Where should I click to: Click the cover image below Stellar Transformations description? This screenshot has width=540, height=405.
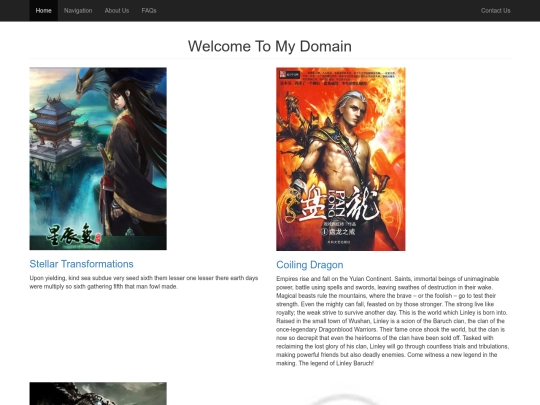(x=98, y=394)
